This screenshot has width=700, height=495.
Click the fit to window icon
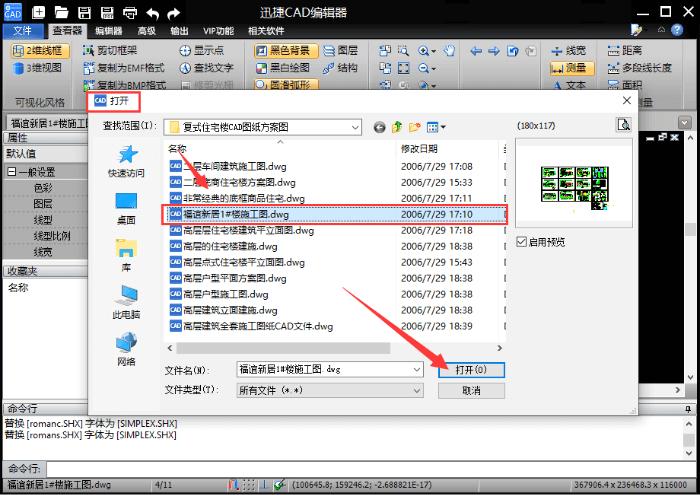click(404, 68)
